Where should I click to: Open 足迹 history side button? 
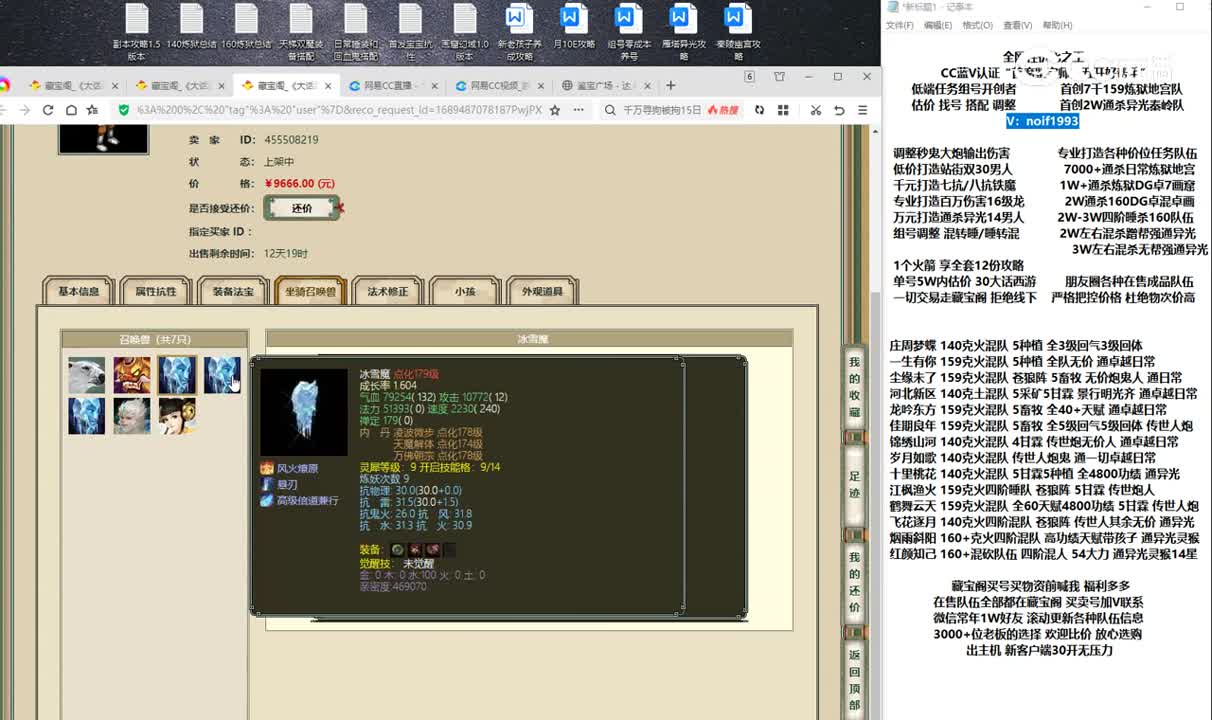[855, 484]
